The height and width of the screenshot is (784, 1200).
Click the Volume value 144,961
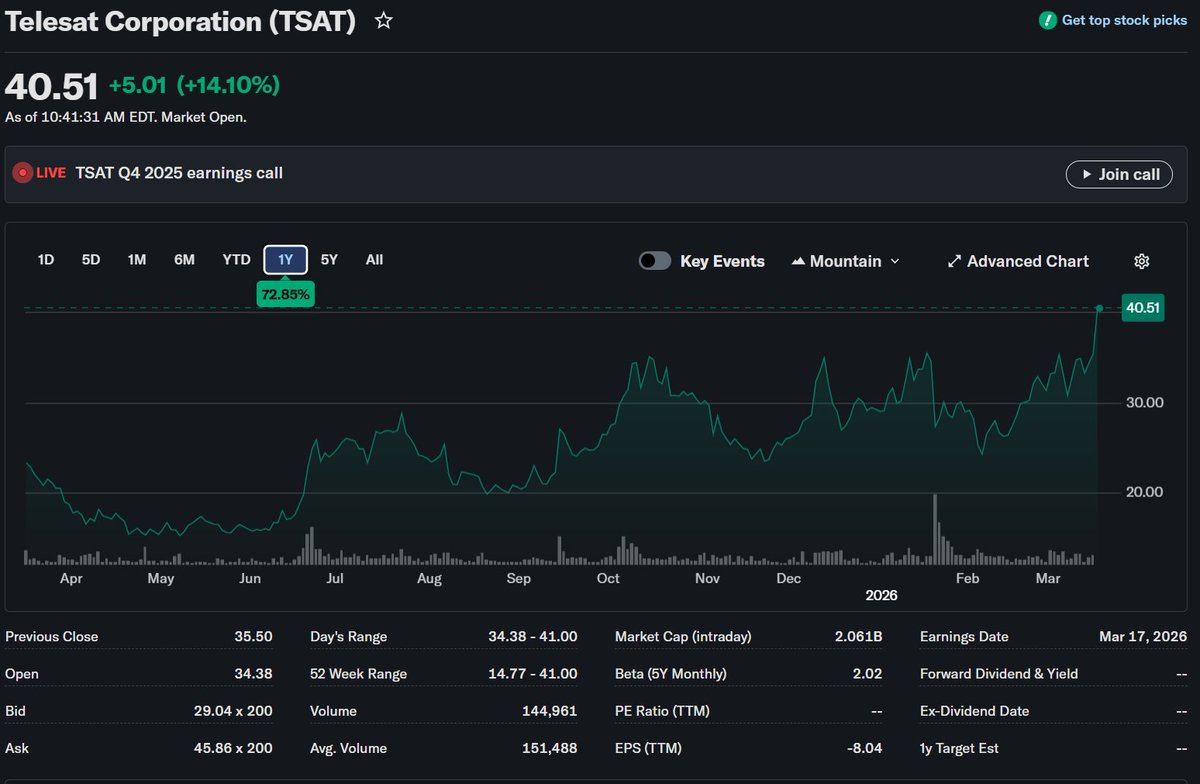click(550, 712)
